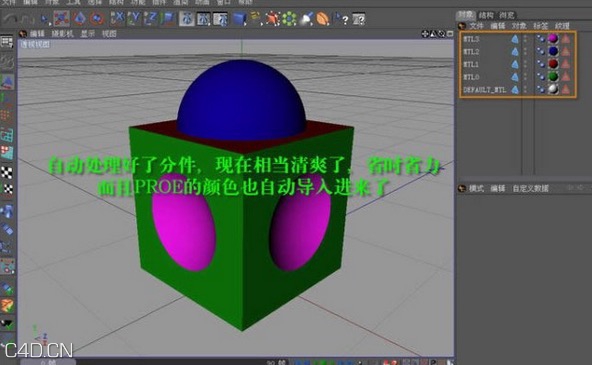Switch to the 浏览 tab
Image resolution: width=592 pixels, height=365 pixels.
(x=507, y=15)
